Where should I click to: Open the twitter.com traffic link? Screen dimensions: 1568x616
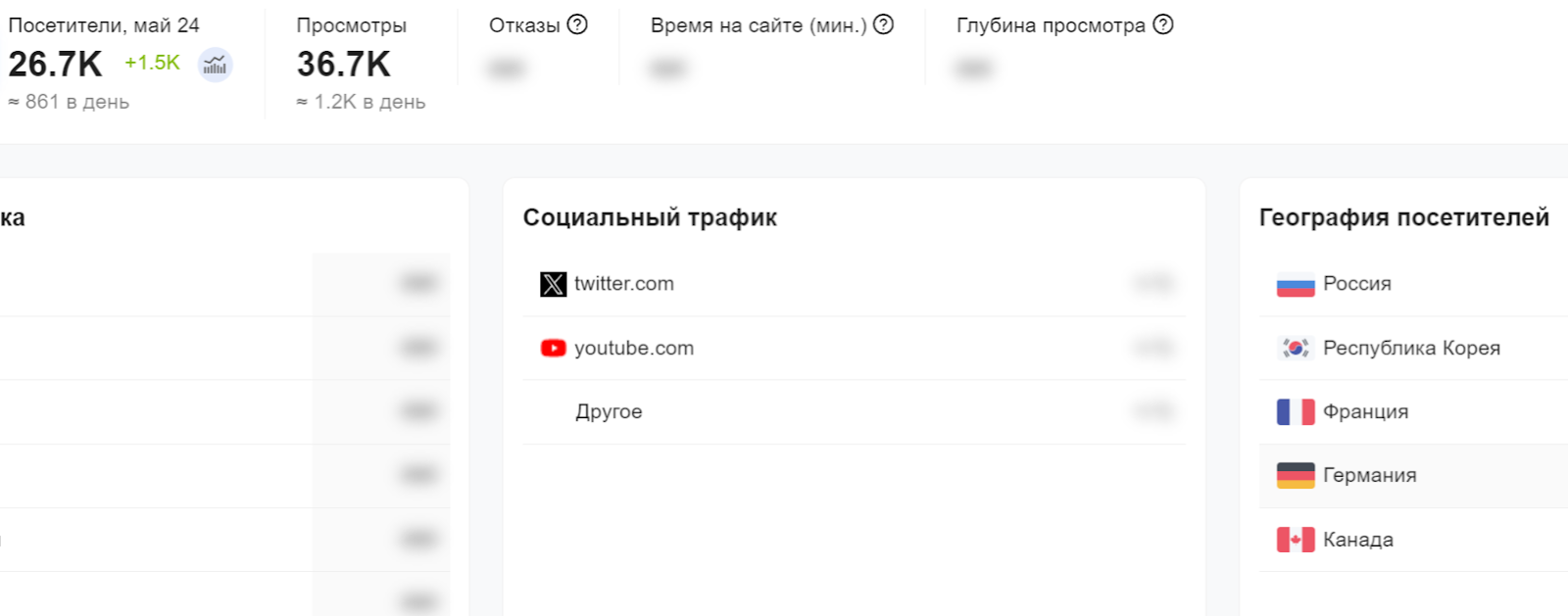[624, 284]
